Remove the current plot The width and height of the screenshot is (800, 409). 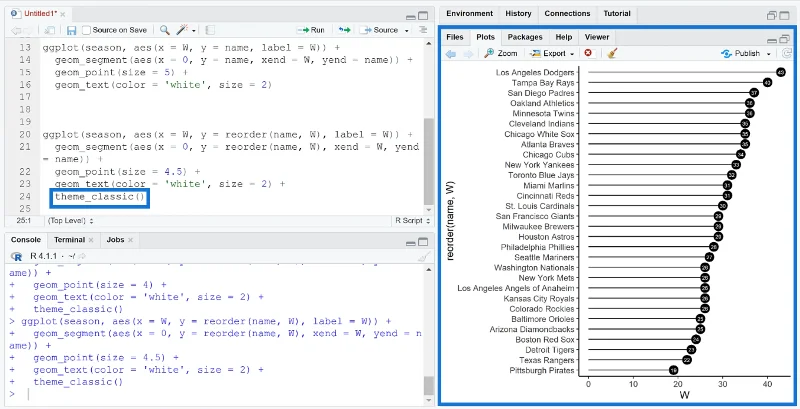[588, 53]
